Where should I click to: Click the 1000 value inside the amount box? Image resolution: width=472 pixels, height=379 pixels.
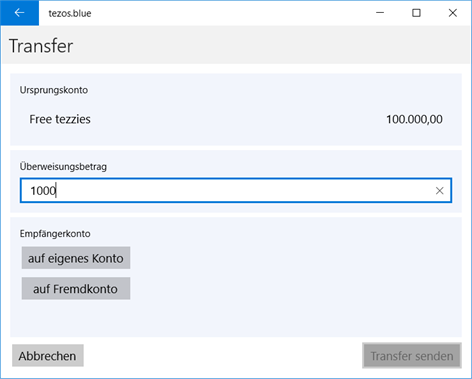43,191
